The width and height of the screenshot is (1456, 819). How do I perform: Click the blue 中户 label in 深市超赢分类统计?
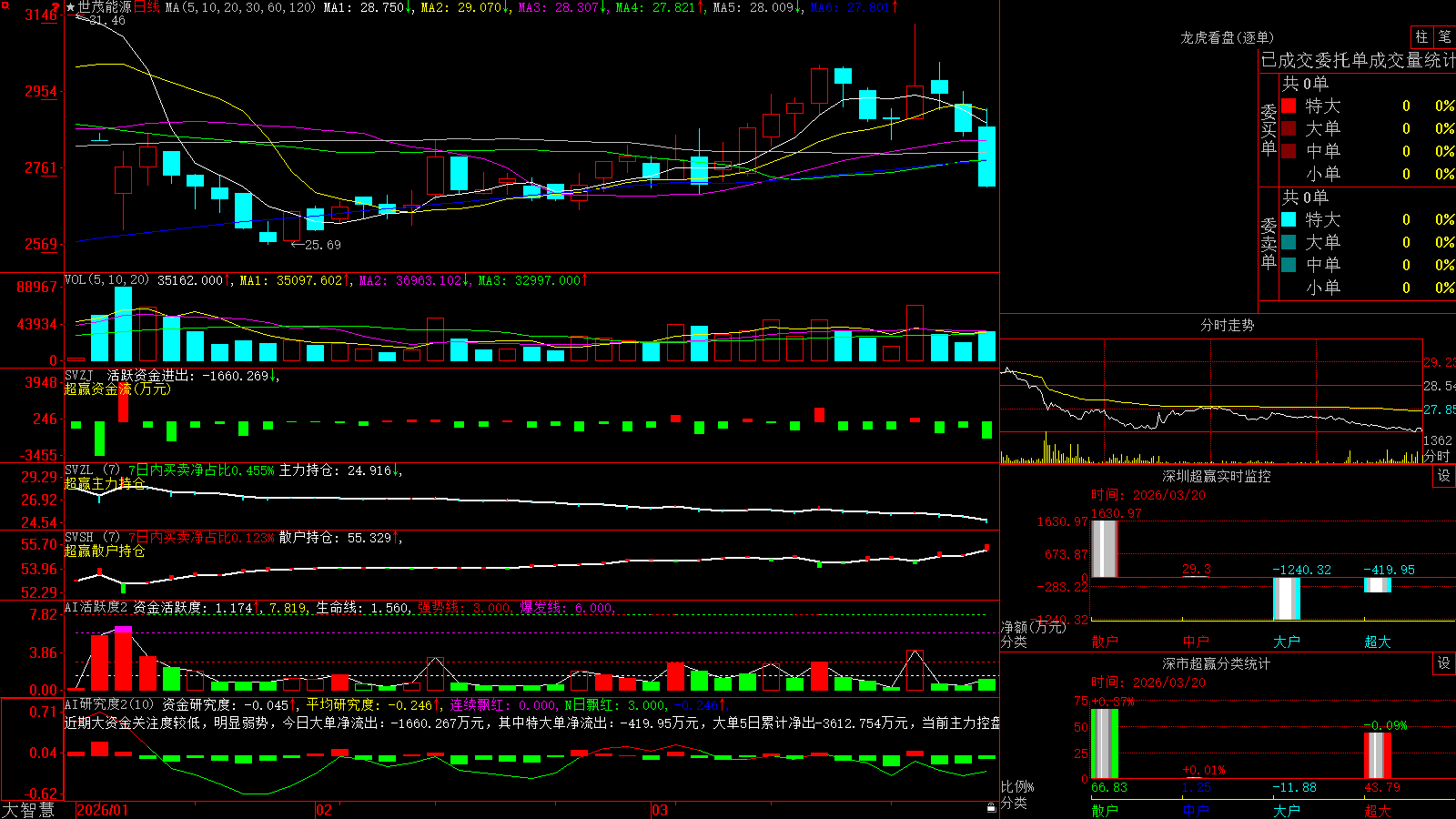[x=1196, y=810]
